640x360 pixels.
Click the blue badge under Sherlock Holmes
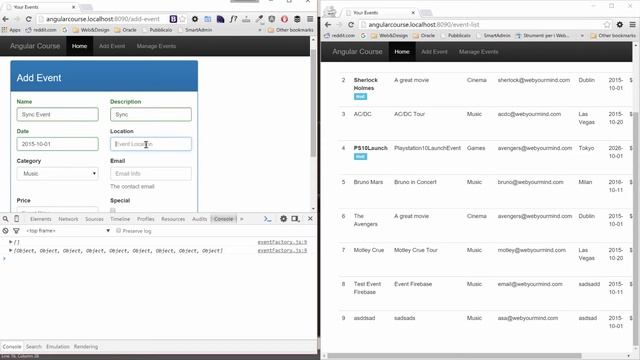(360, 97)
